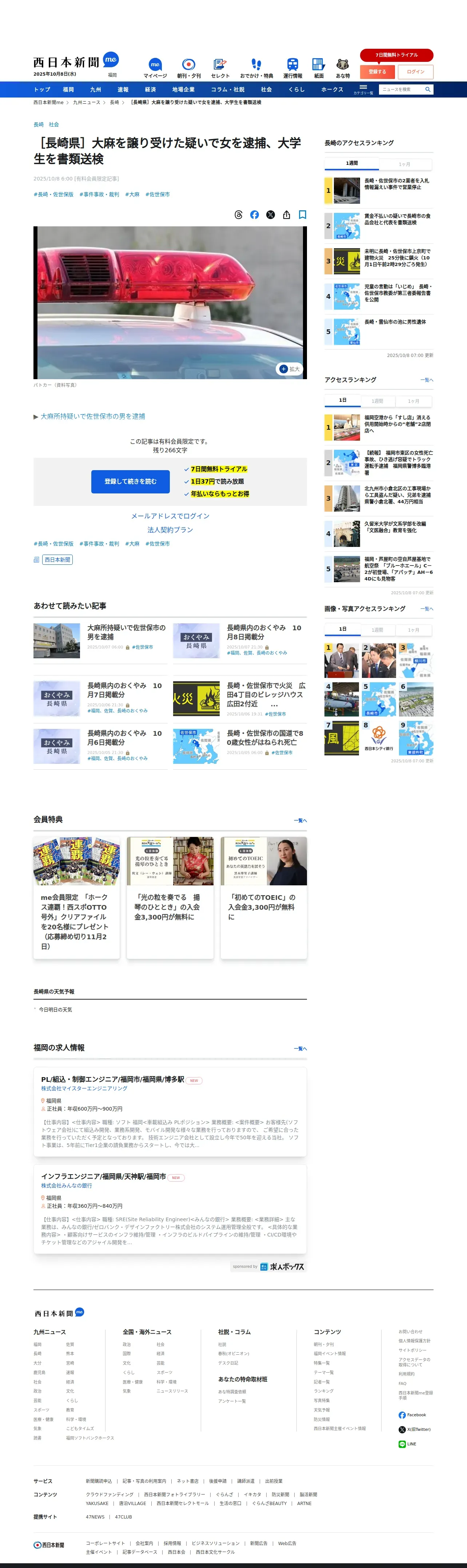This screenshot has height=1568, width=467.
Task: Open 福岡 in the navigation bar
Action: (68, 90)
